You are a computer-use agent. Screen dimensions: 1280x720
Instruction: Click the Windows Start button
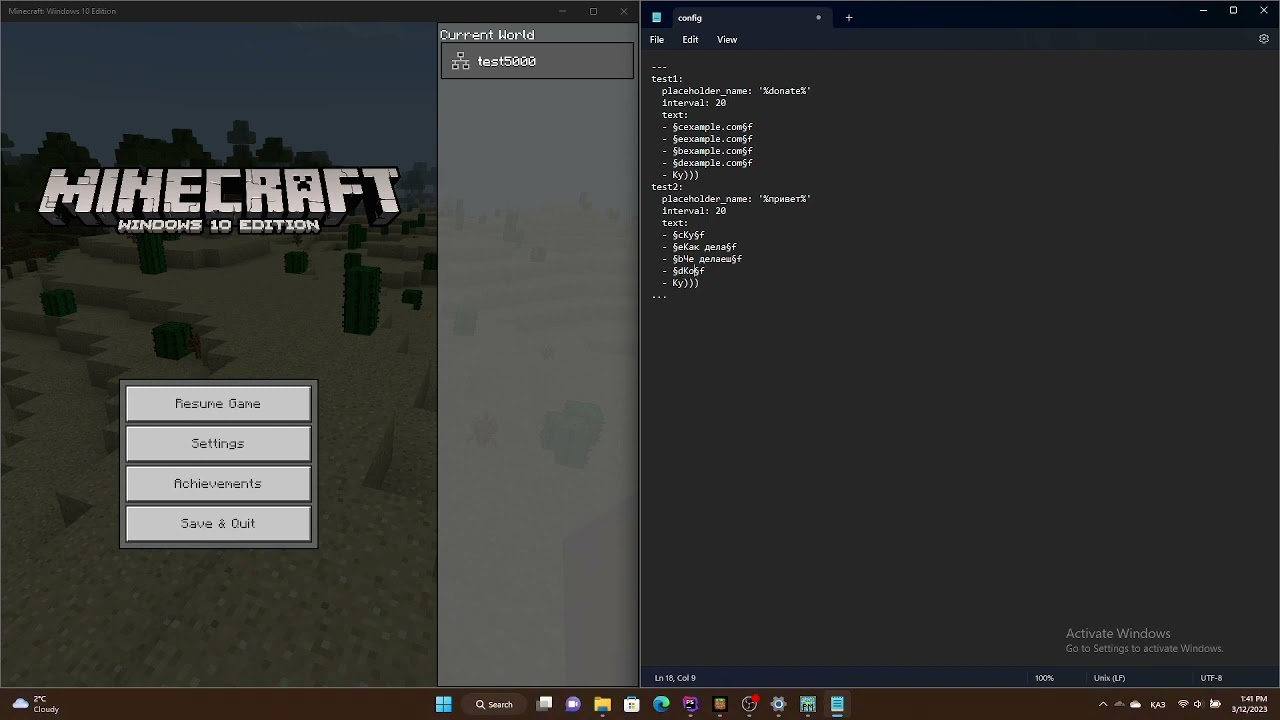pyautogui.click(x=444, y=704)
